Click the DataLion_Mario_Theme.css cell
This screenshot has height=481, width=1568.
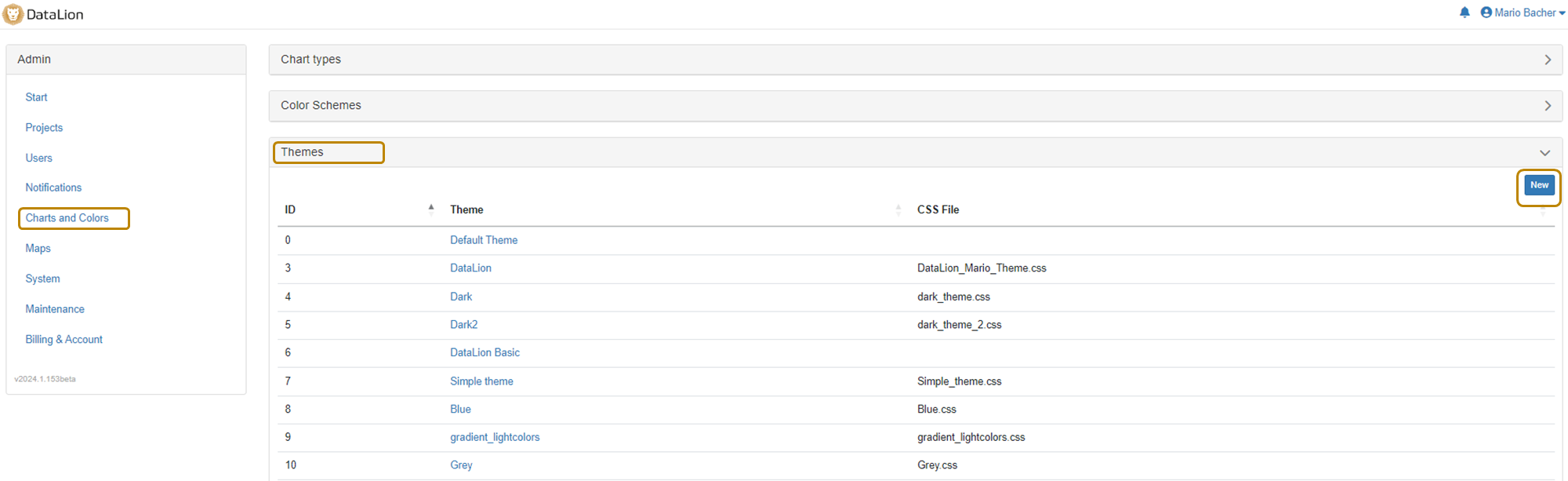[982, 268]
